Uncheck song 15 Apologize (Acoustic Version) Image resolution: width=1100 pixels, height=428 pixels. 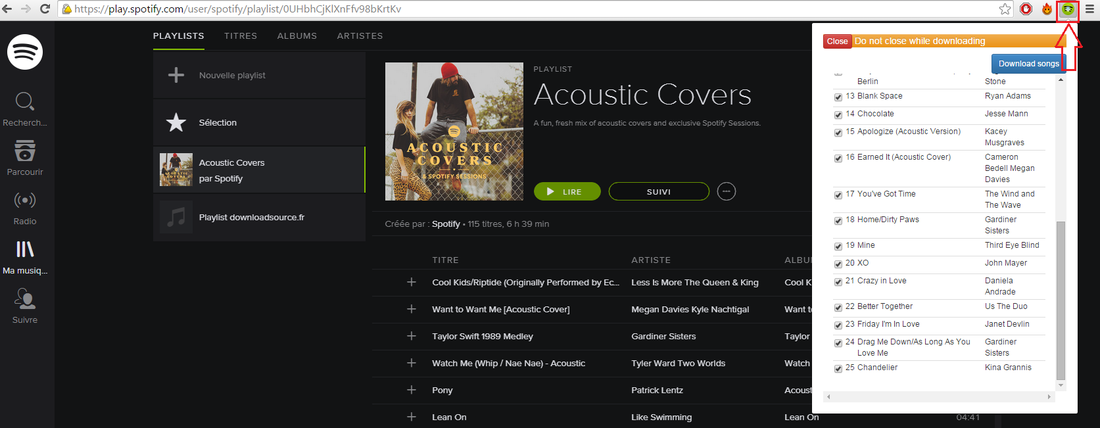click(x=838, y=133)
